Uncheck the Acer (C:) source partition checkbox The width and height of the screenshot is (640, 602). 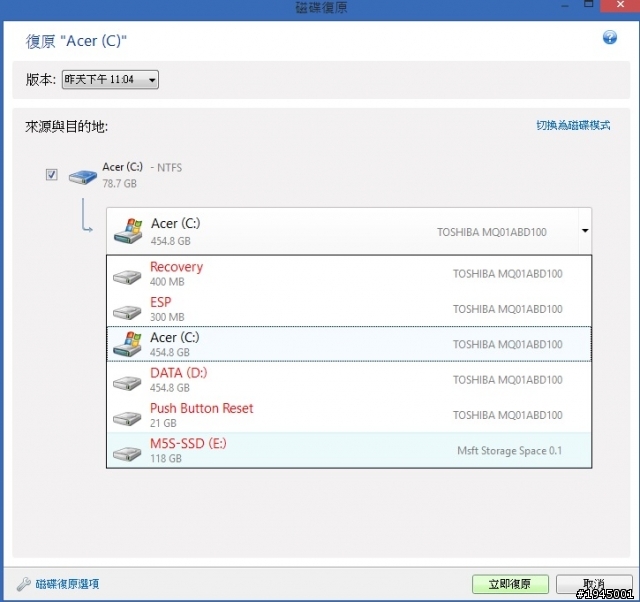coord(51,175)
